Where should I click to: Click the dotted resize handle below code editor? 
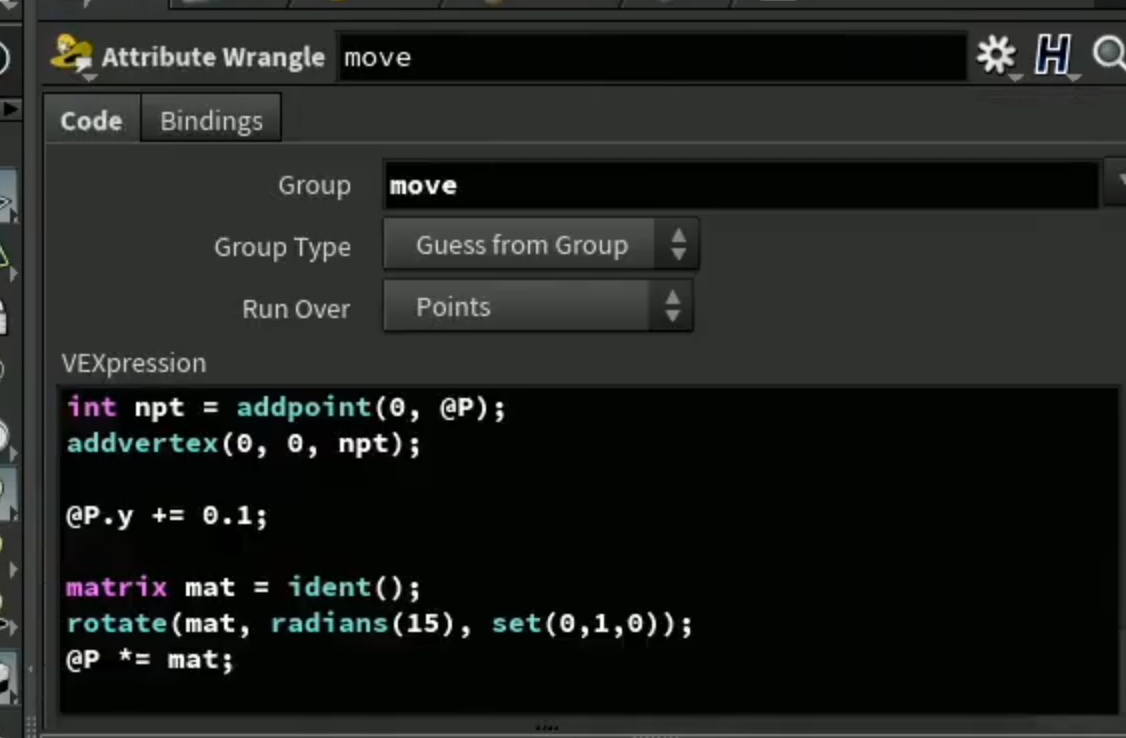546,727
